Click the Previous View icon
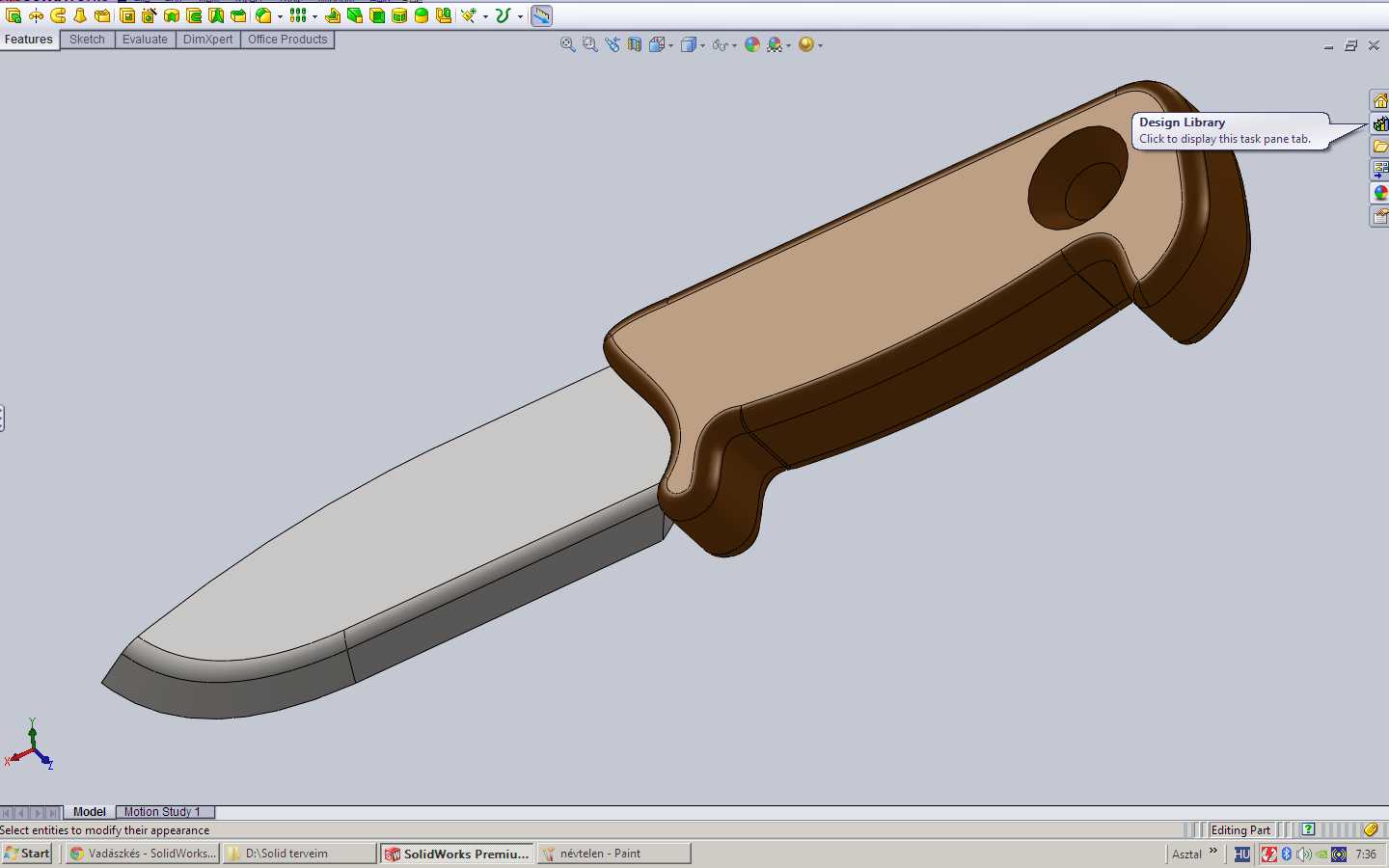This screenshot has height=868, width=1389. pos(613,44)
